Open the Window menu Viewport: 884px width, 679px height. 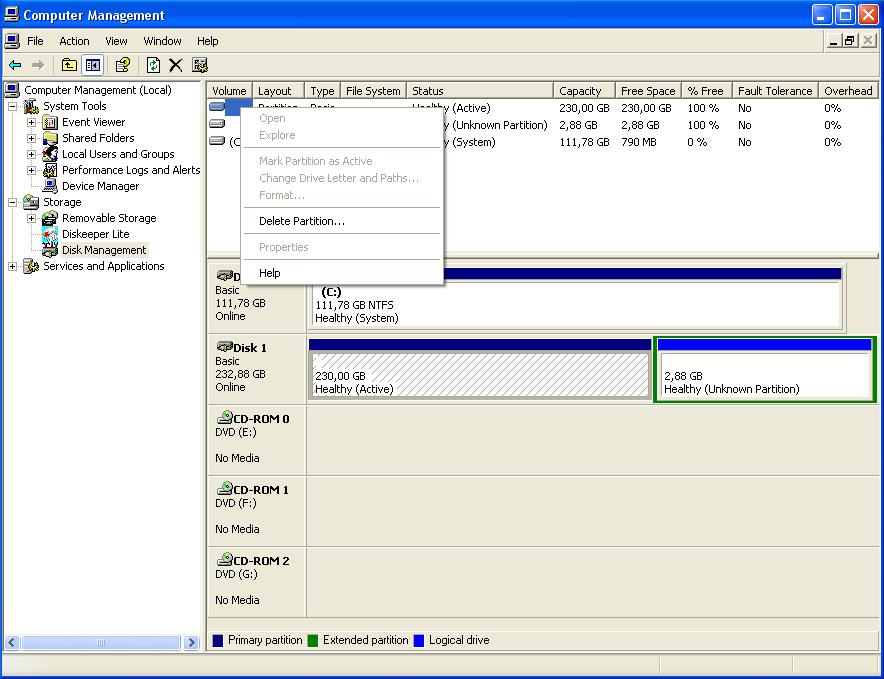[162, 41]
